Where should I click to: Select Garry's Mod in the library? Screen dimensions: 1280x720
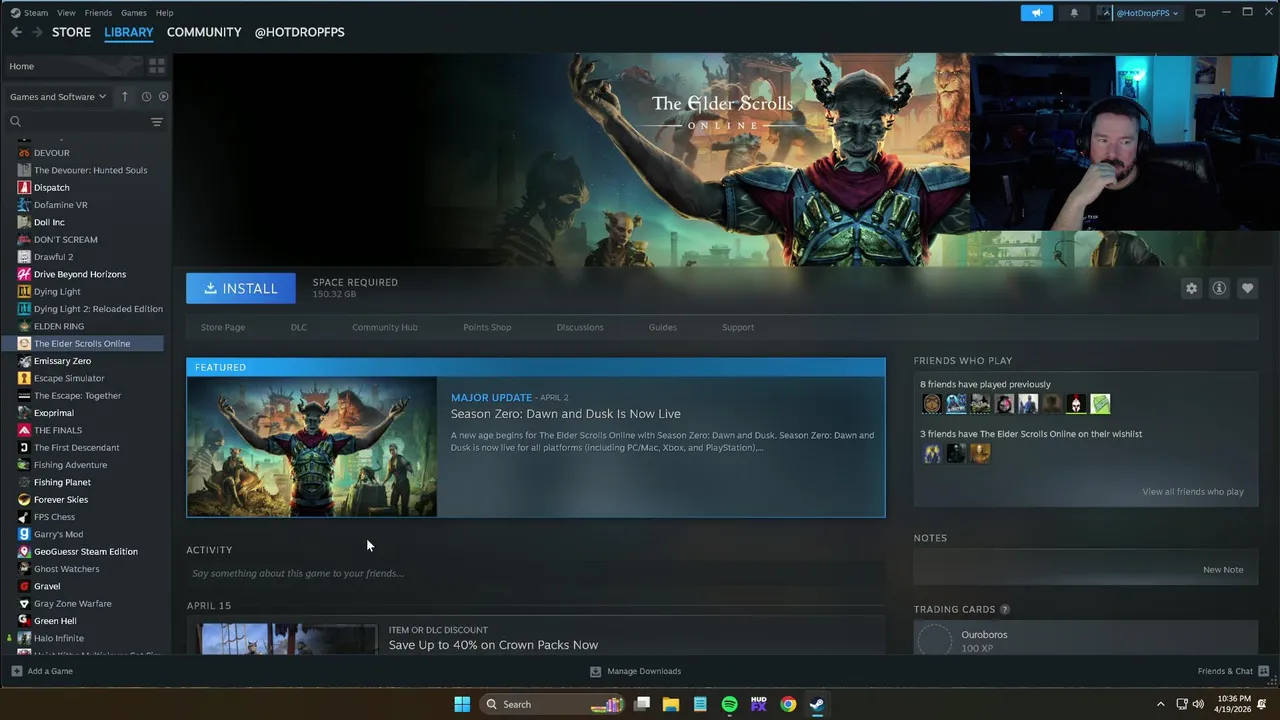pos(58,534)
